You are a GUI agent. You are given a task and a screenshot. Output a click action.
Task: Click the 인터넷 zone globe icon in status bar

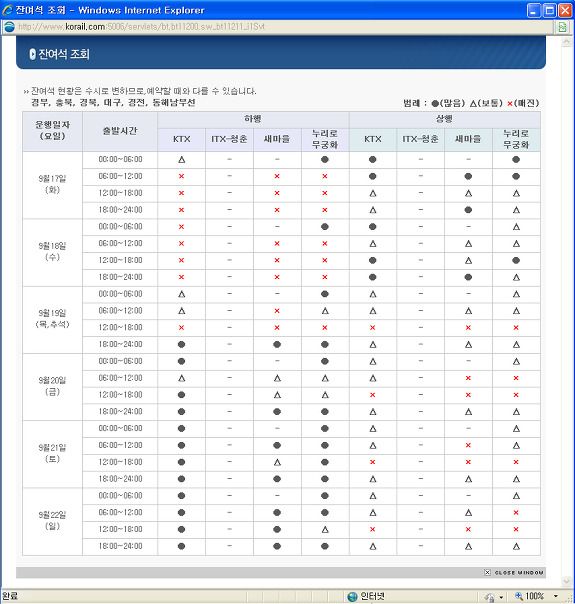click(x=352, y=597)
